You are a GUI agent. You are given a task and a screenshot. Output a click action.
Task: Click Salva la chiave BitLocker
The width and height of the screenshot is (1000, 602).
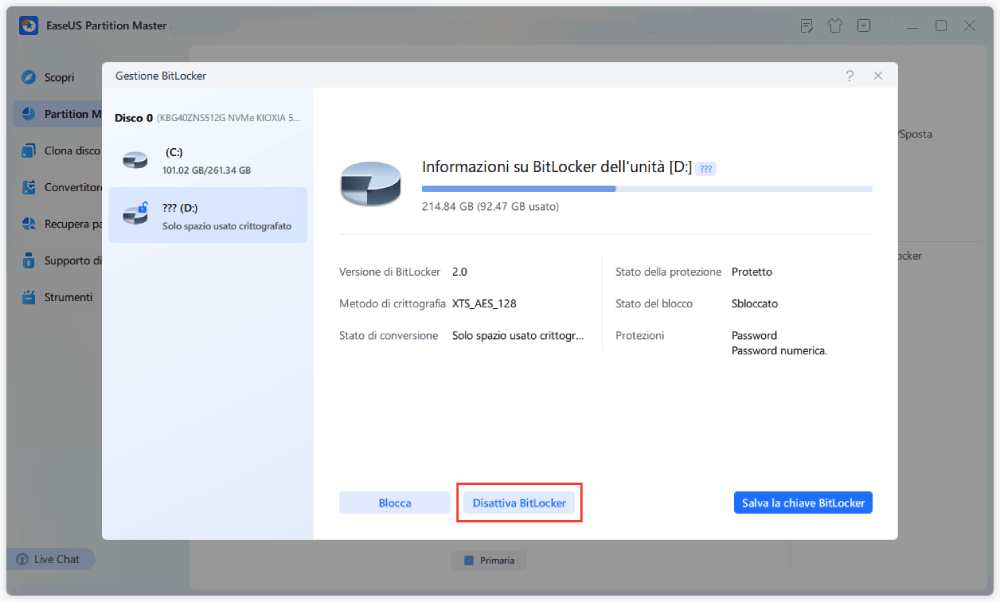point(803,503)
